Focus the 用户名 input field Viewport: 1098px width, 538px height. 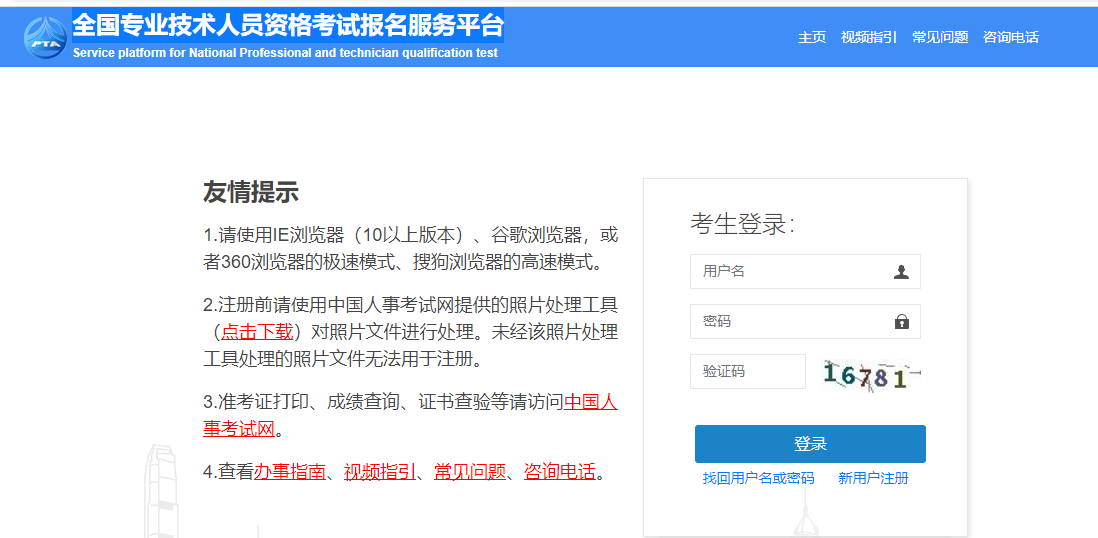805,272
